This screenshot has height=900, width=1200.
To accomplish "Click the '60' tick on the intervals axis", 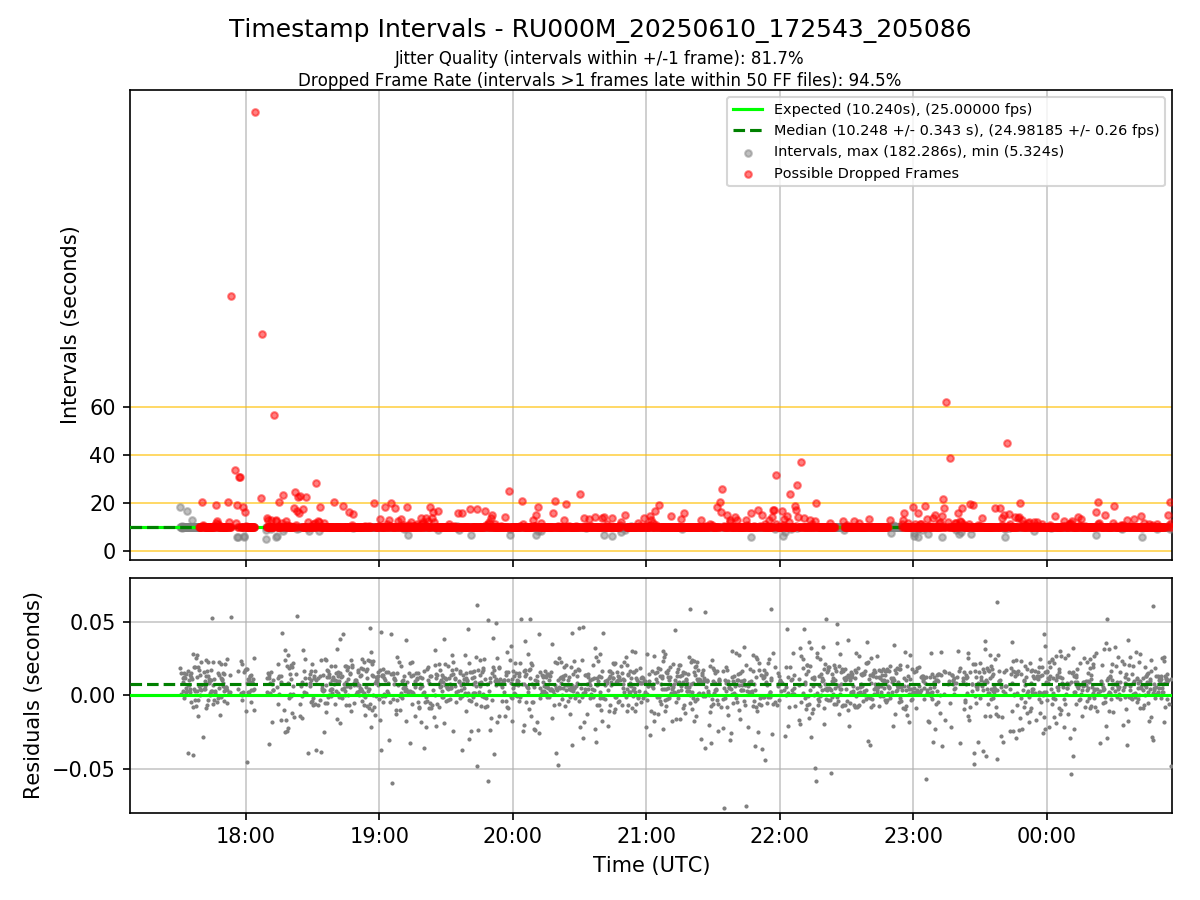I will [105, 407].
